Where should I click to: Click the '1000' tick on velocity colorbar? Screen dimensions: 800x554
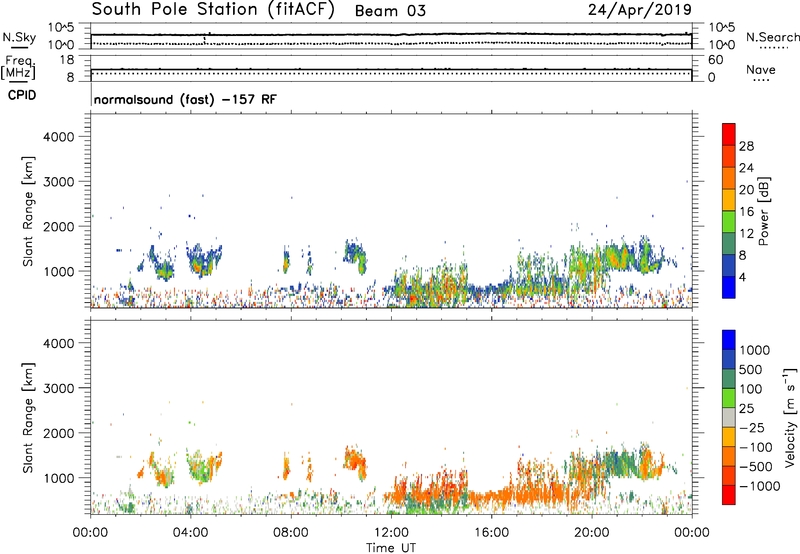coord(755,350)
